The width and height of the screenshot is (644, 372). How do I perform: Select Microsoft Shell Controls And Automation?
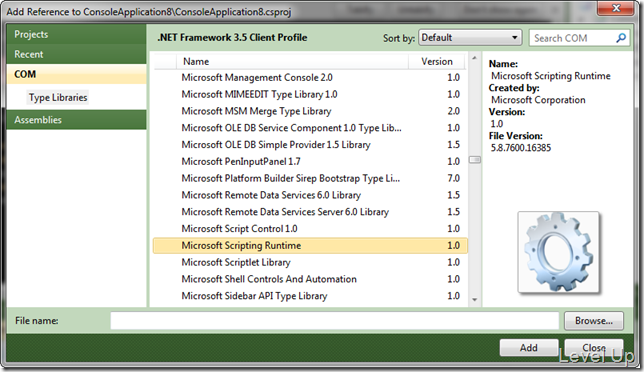310,279
